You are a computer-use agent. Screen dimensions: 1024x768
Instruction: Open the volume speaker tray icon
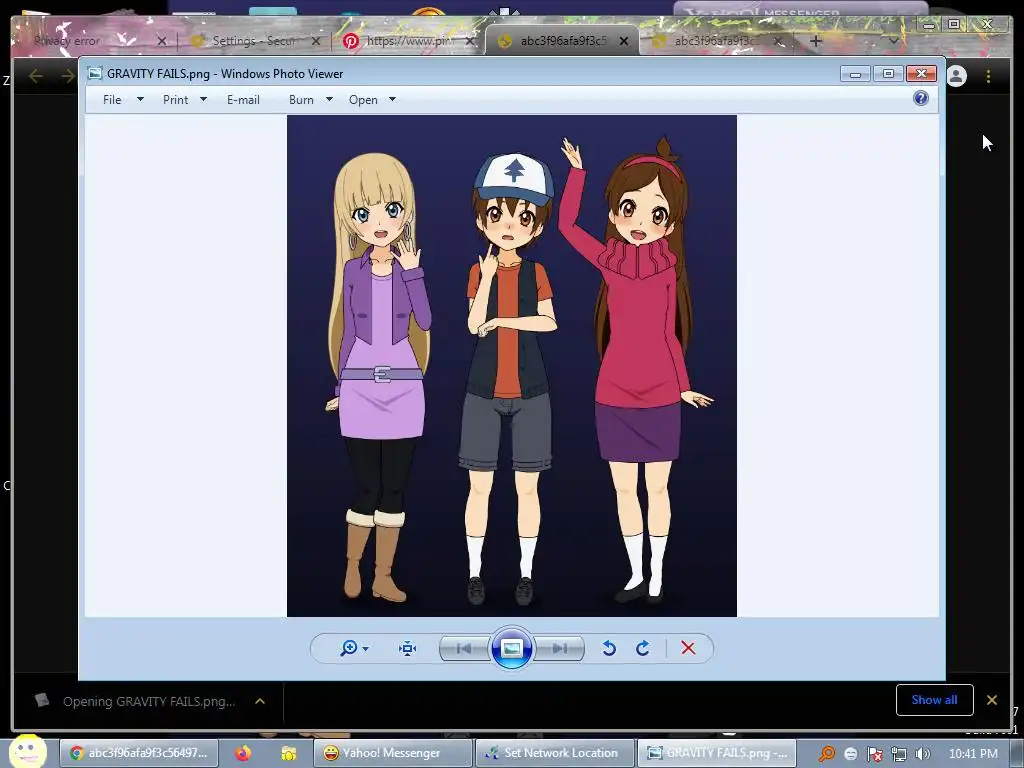(x=923, y=754)
